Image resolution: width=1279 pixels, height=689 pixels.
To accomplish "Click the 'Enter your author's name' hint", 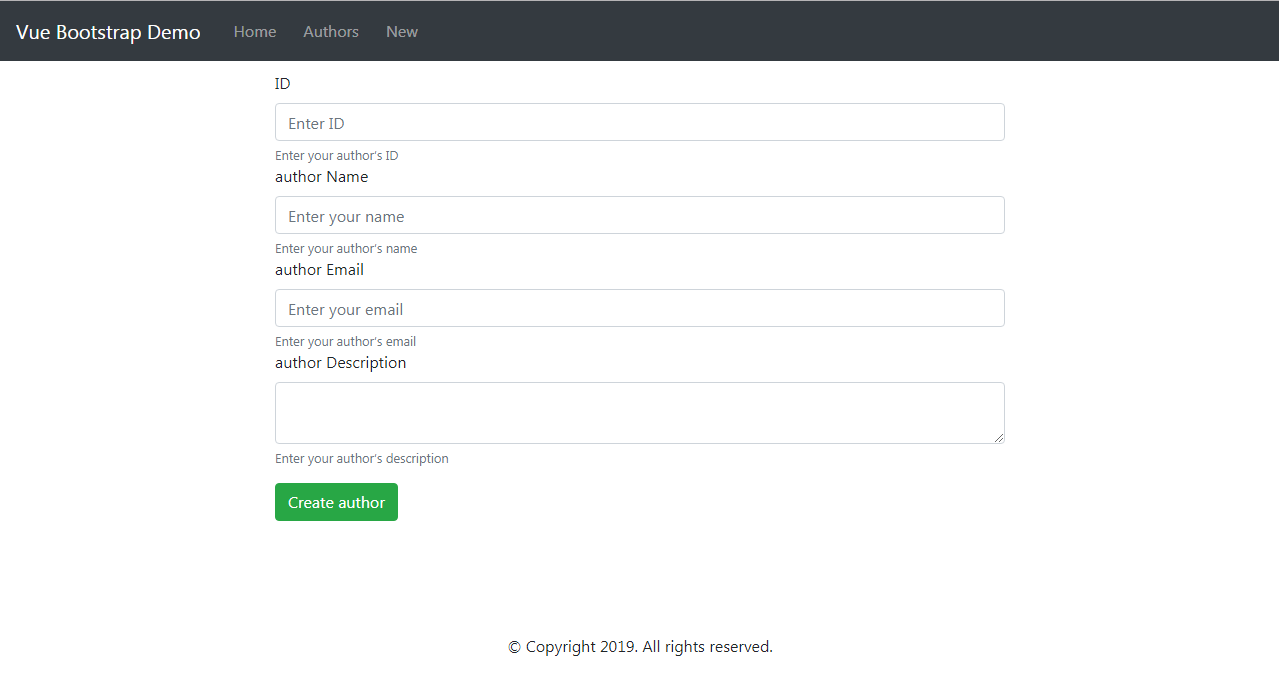I will 346,249.
